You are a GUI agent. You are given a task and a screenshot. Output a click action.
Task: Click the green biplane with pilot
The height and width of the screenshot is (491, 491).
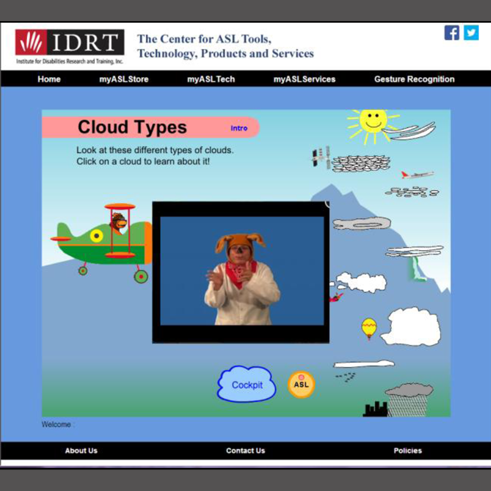(102, 243)
